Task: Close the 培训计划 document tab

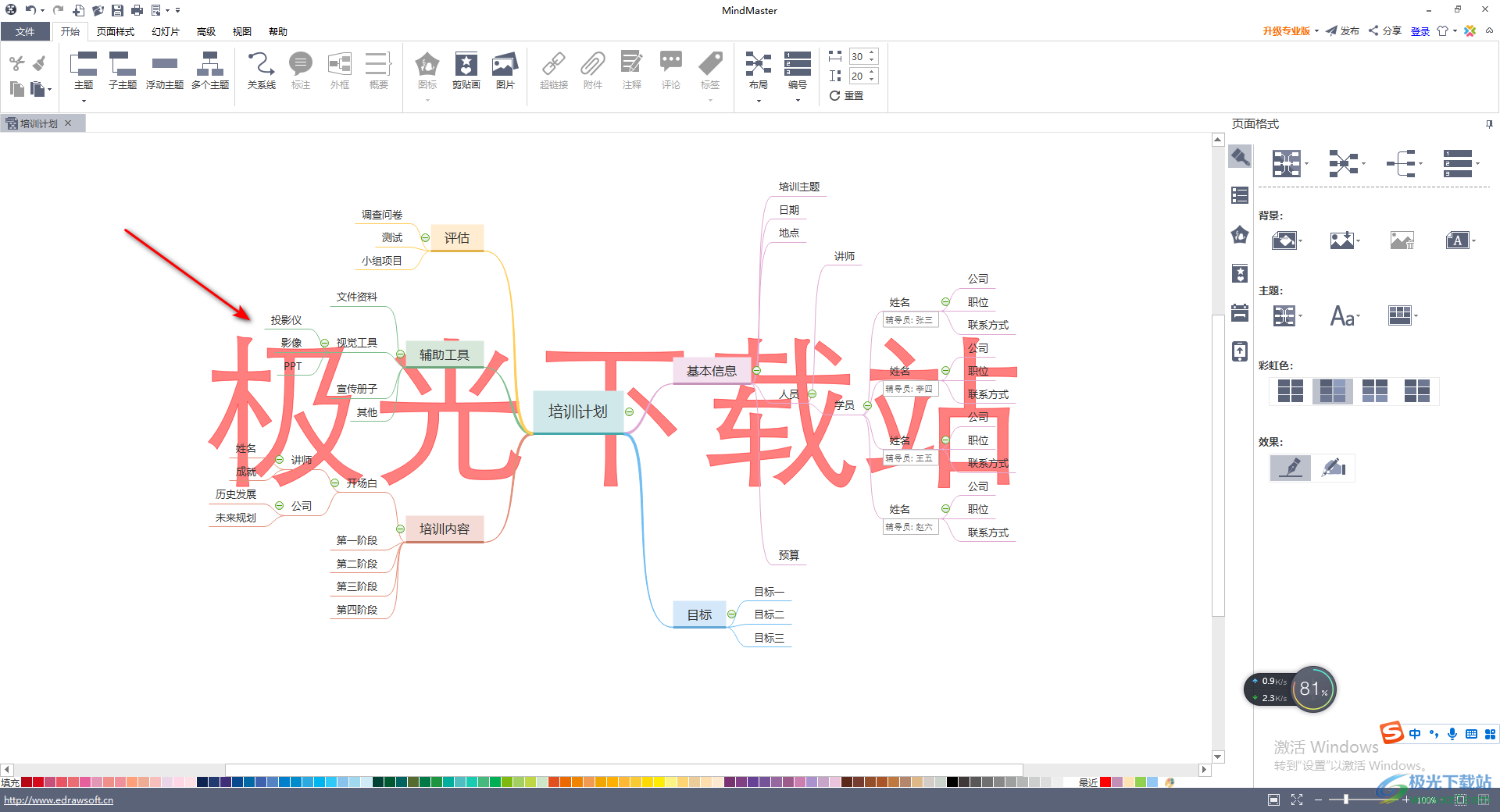Action: tap(68, 123)
